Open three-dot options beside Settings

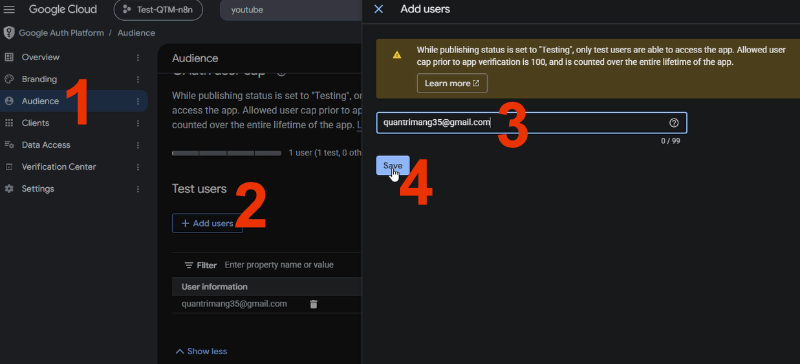point(138,189)
